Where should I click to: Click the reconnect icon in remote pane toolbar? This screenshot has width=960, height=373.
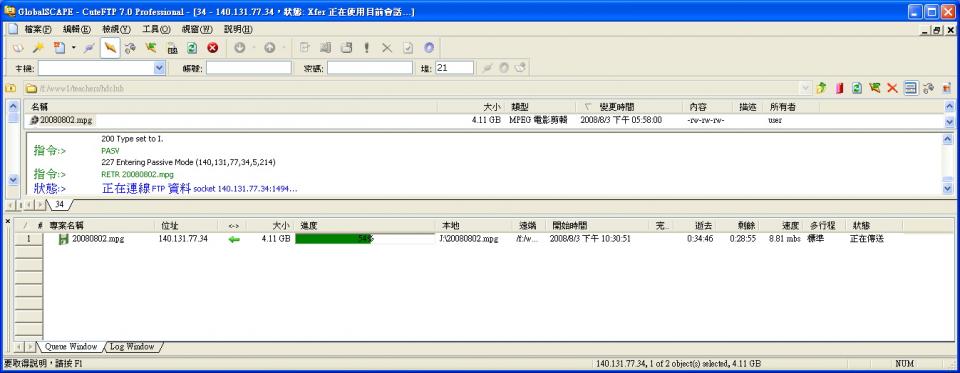[928, 88]
